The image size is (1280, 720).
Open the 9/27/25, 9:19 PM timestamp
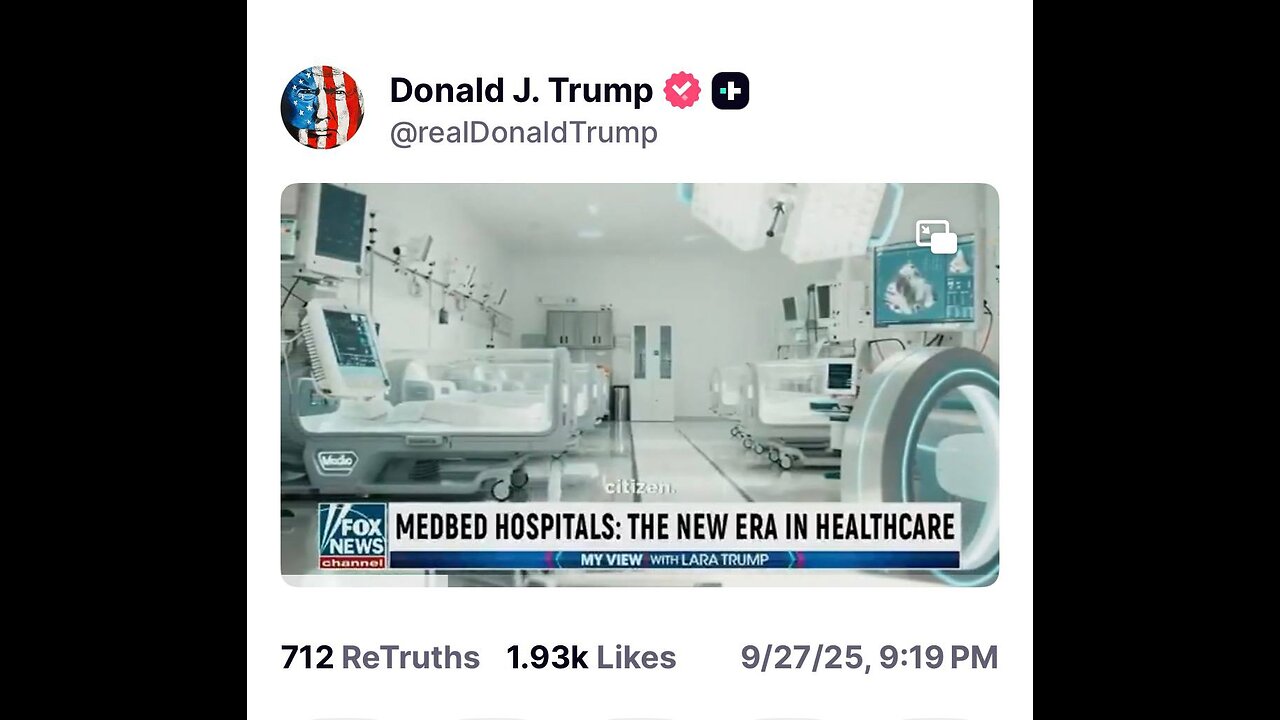(x=869, y=658)
